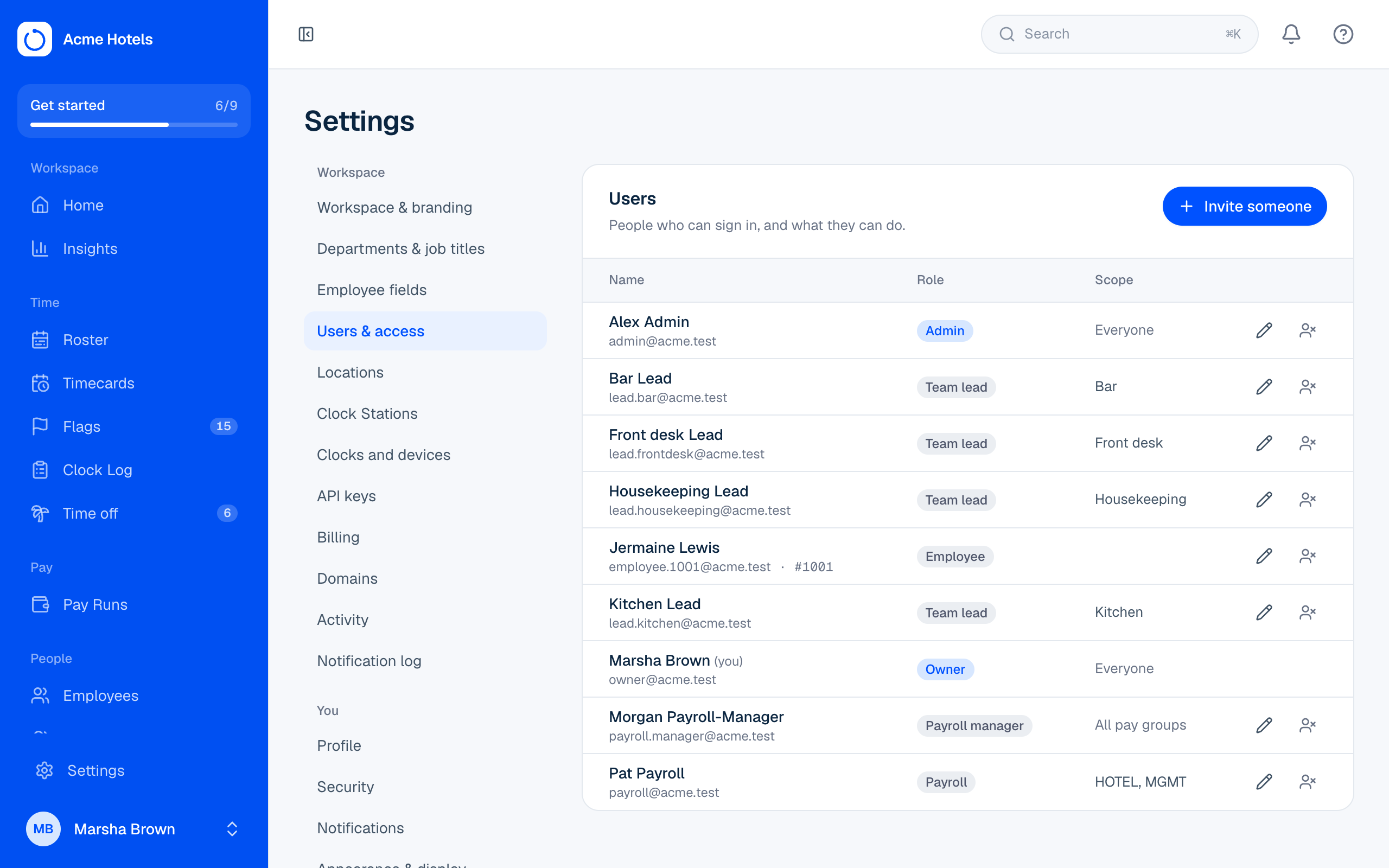Select Departments & job titles settings
This screenshot has width=1389, height=868.
click(425, 248)
